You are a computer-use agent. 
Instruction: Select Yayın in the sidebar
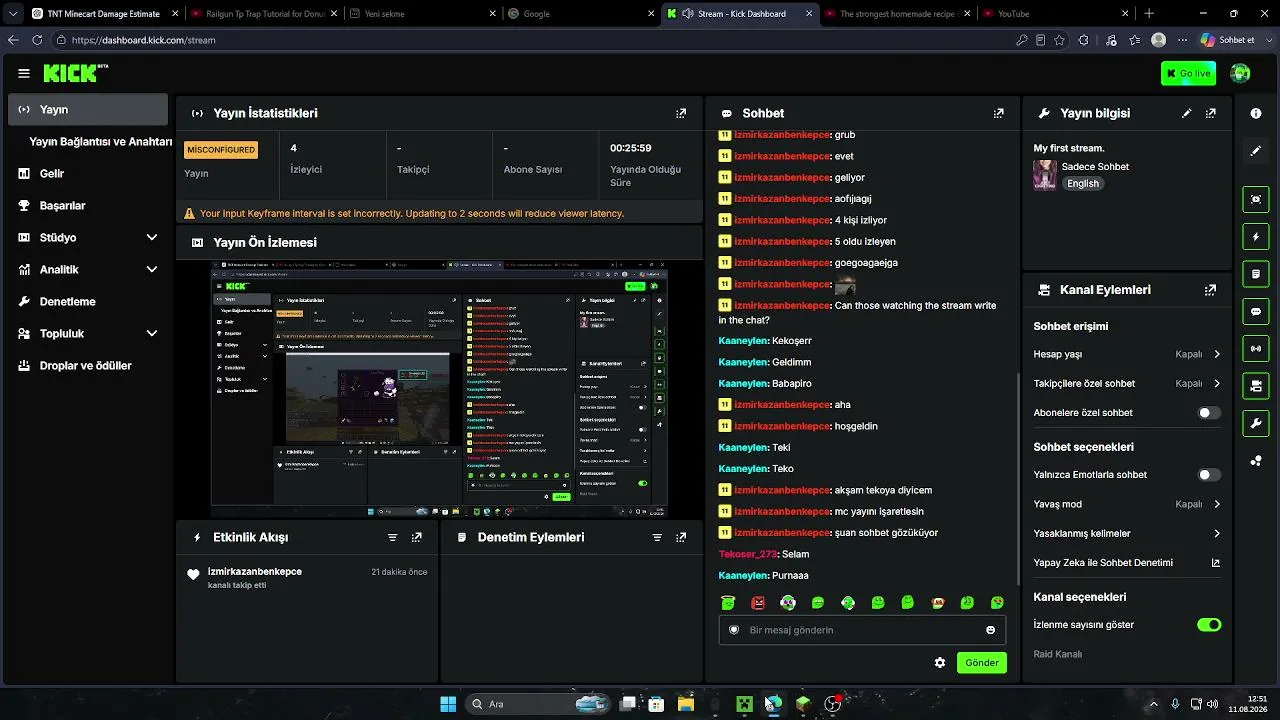pos(88,110)
